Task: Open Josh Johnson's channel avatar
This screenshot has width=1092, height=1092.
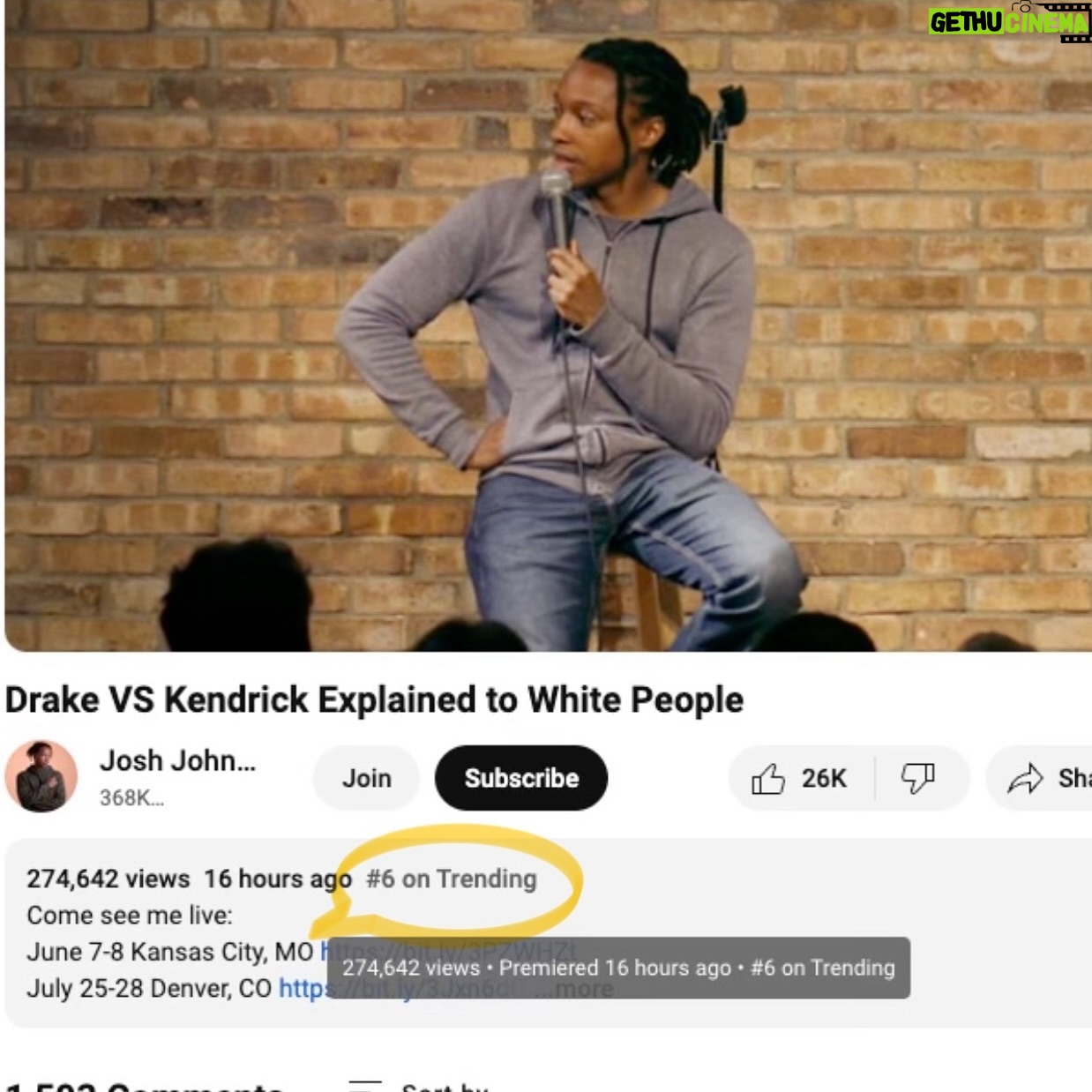Action: click(41, 776)
